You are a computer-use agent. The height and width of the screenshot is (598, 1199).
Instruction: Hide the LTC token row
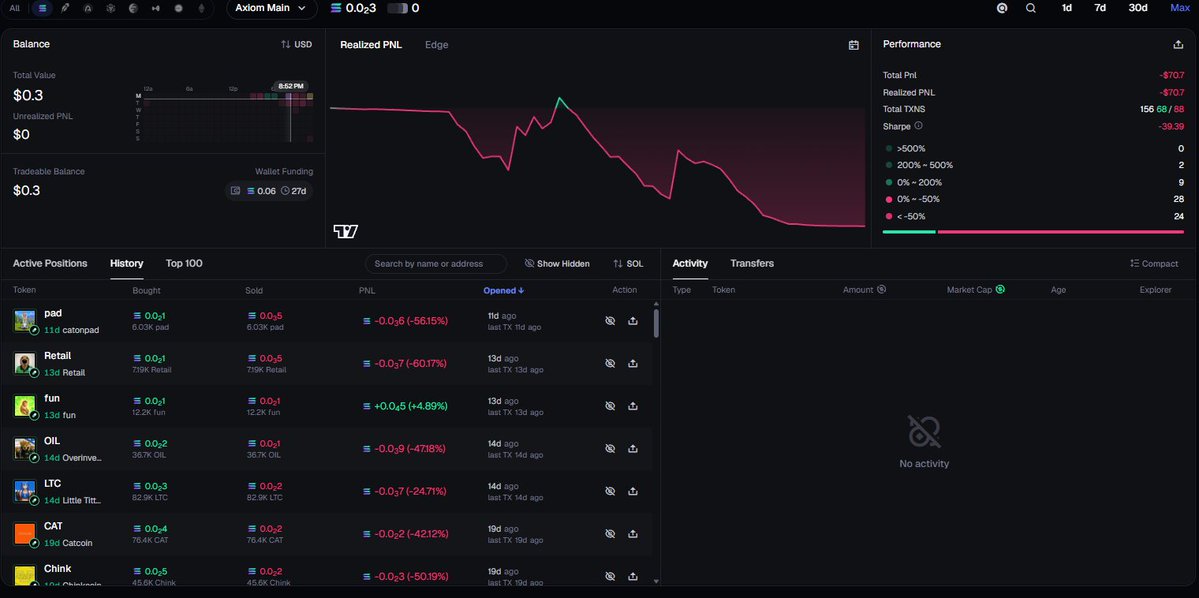point(610,491)
